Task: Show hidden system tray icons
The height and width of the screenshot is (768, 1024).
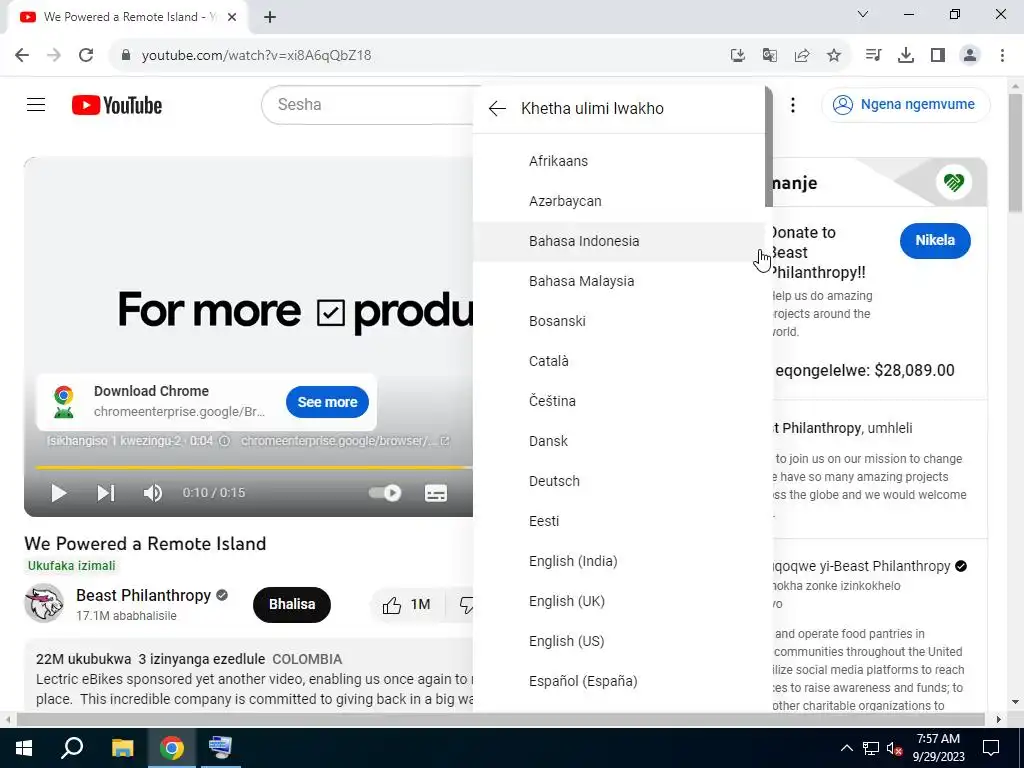Action: click(x=846, y=748)
